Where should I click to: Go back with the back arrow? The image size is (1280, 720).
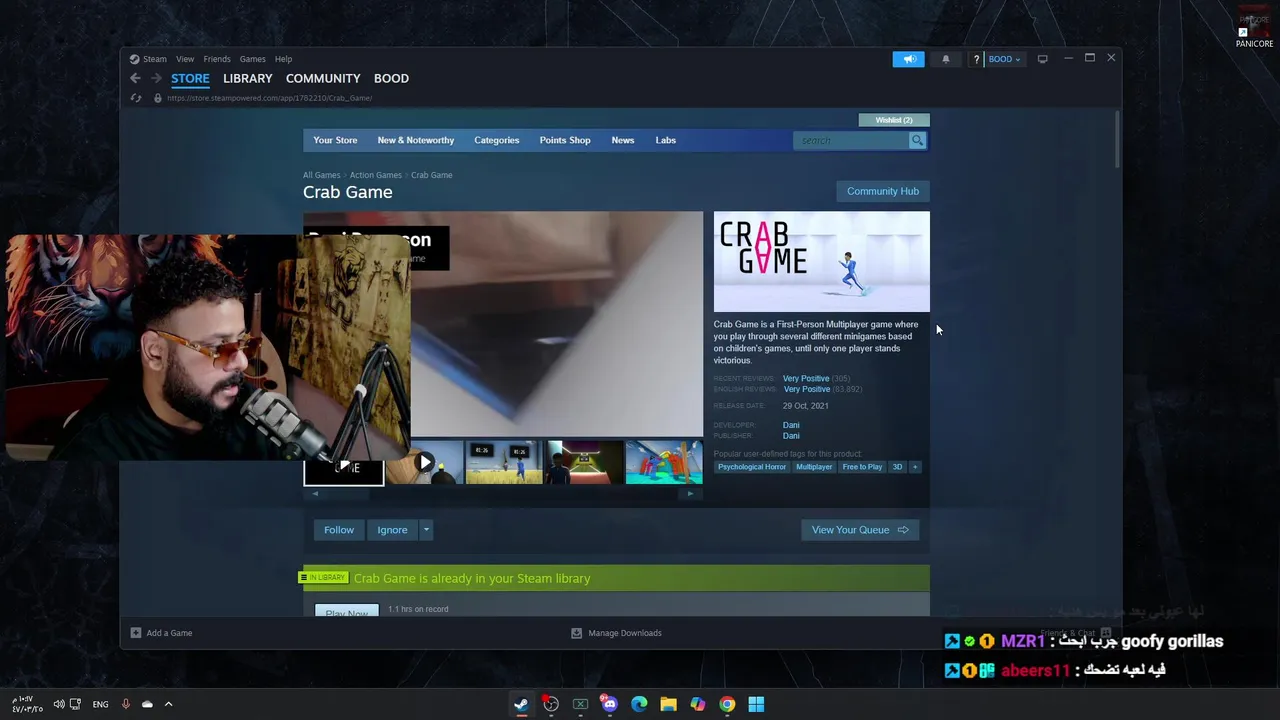pyautogui.click(x=135, y=78)
